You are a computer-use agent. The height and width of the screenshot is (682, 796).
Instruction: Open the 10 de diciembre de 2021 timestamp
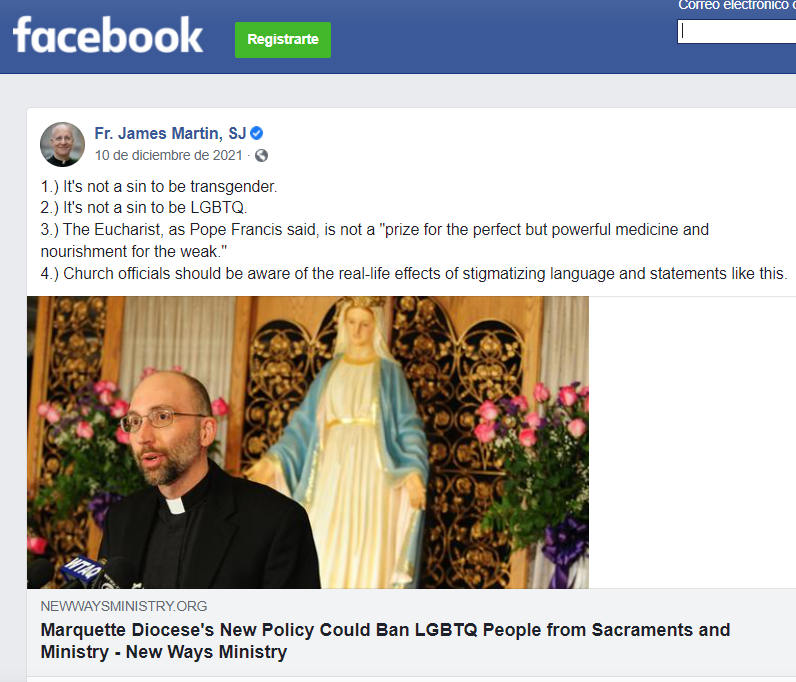coord(169,155)
